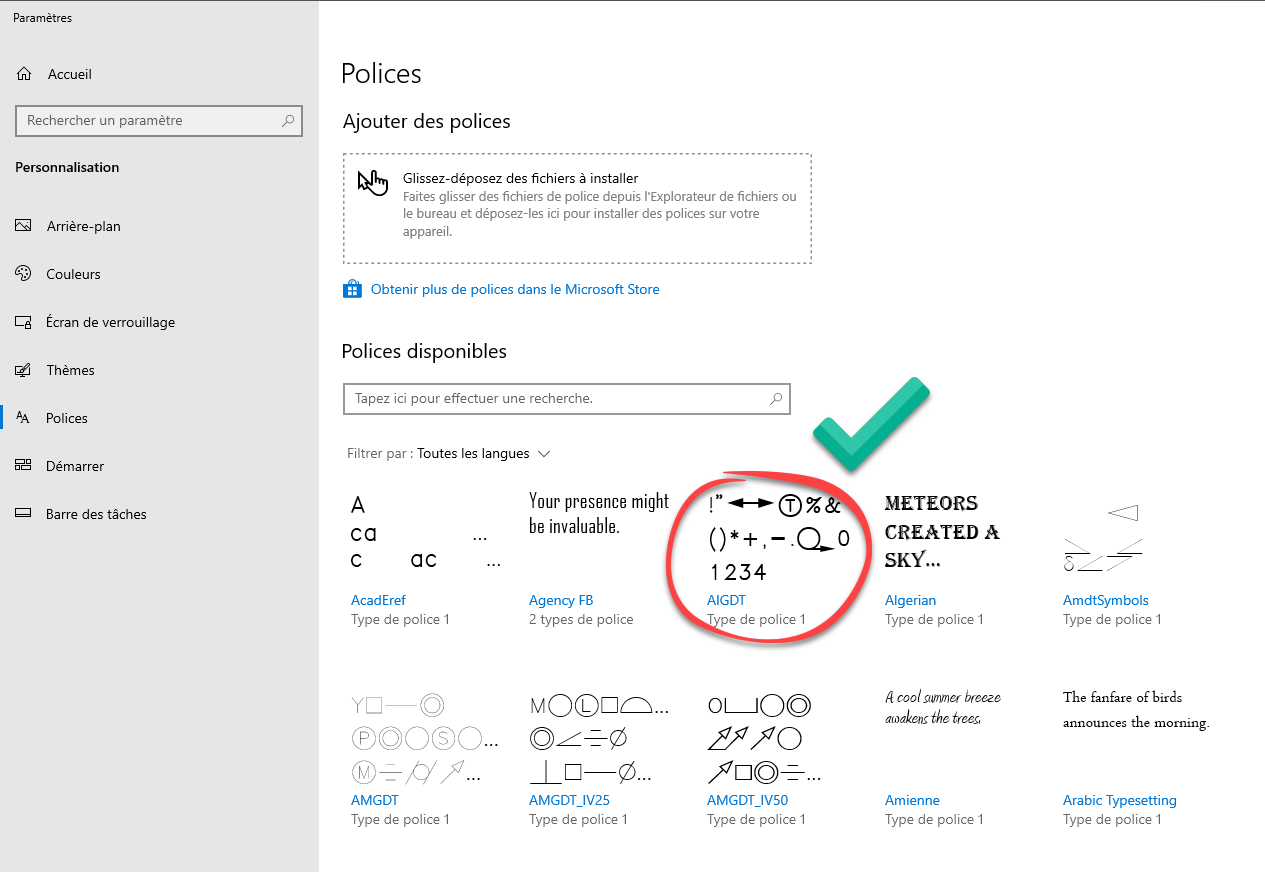This screenshot has width=1265, height=872.
Task: Click the Microsoft Store bag icon
Action: click(352, 289)
